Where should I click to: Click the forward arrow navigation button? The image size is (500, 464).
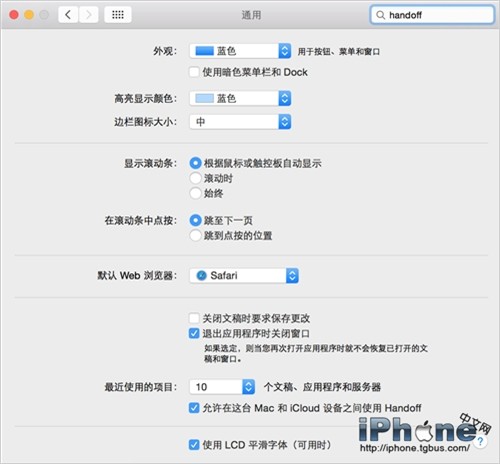88,15
